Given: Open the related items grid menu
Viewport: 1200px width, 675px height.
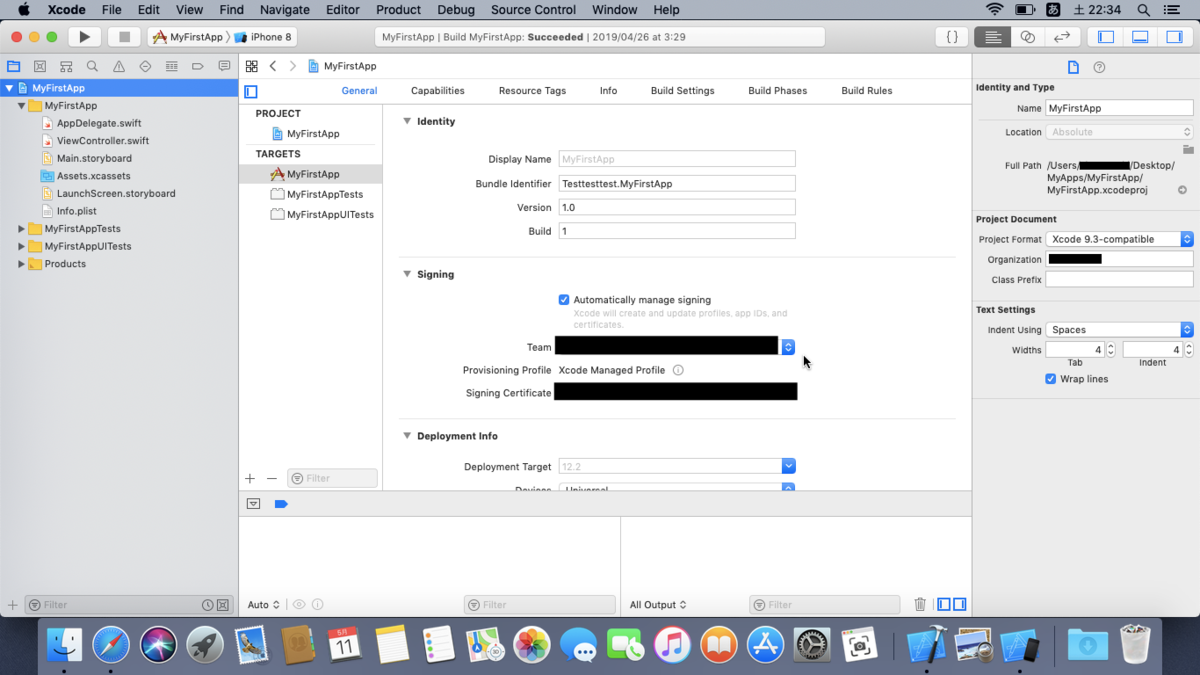Looking at the screenshot, I should [x=252, y=66].
